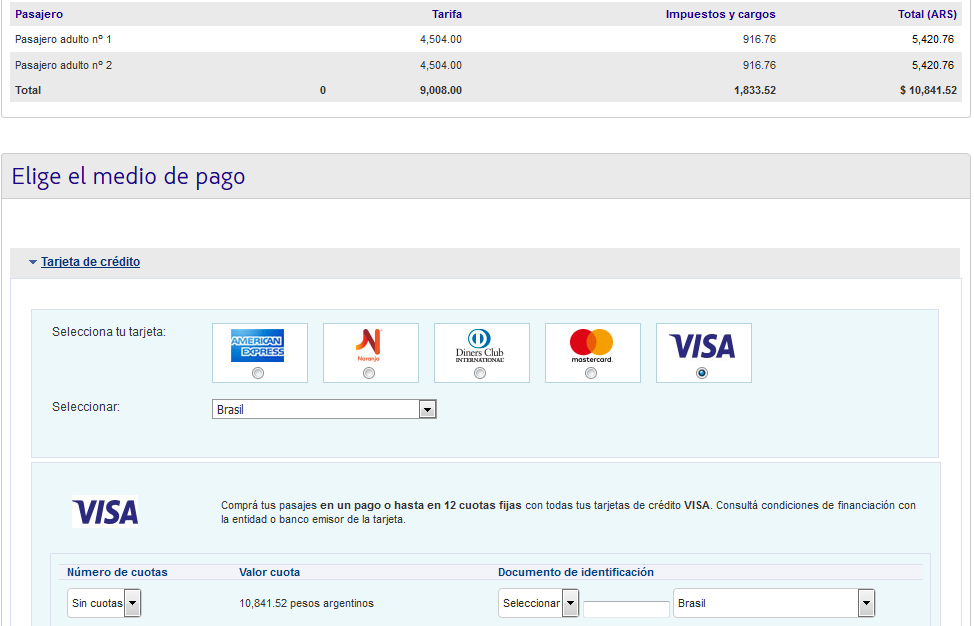This screenshot has height=626, width=974.
Task: Click the Impuestos y cargos column header
Action: (x=720, y=14)
